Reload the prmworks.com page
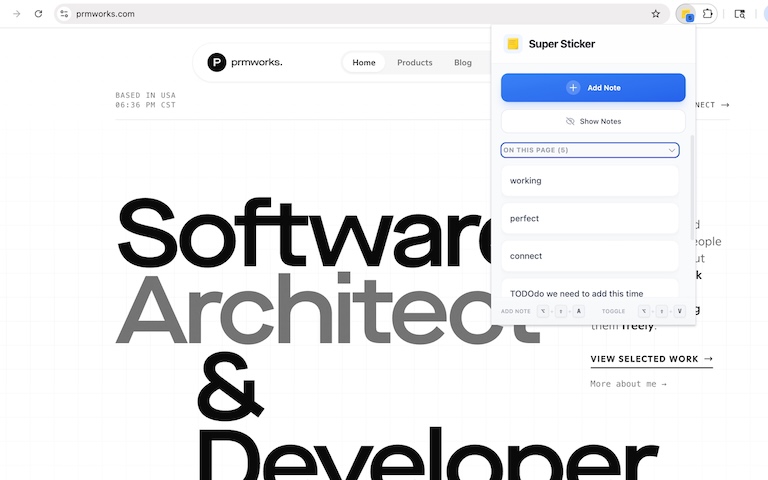This screenshot has height=480, width=768. point(38,14)
